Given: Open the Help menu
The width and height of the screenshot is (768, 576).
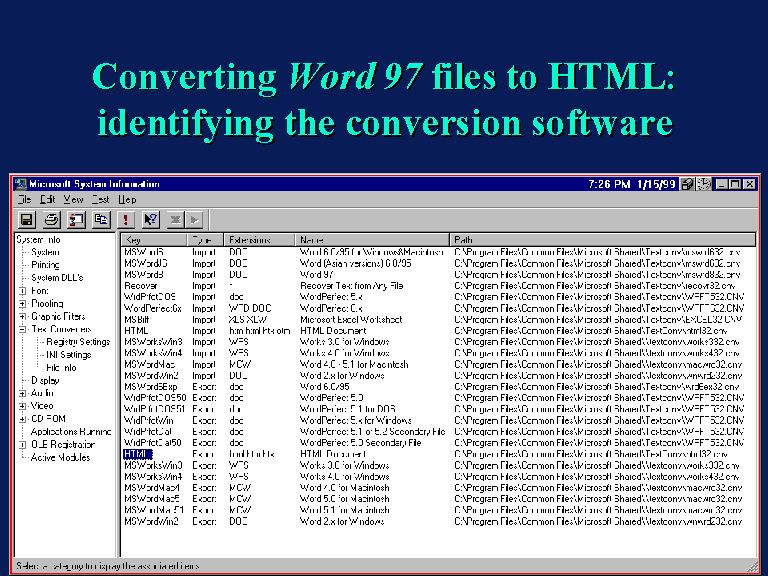Looking at the screenshot, I should pyautogui.click(x=127, y=199).
